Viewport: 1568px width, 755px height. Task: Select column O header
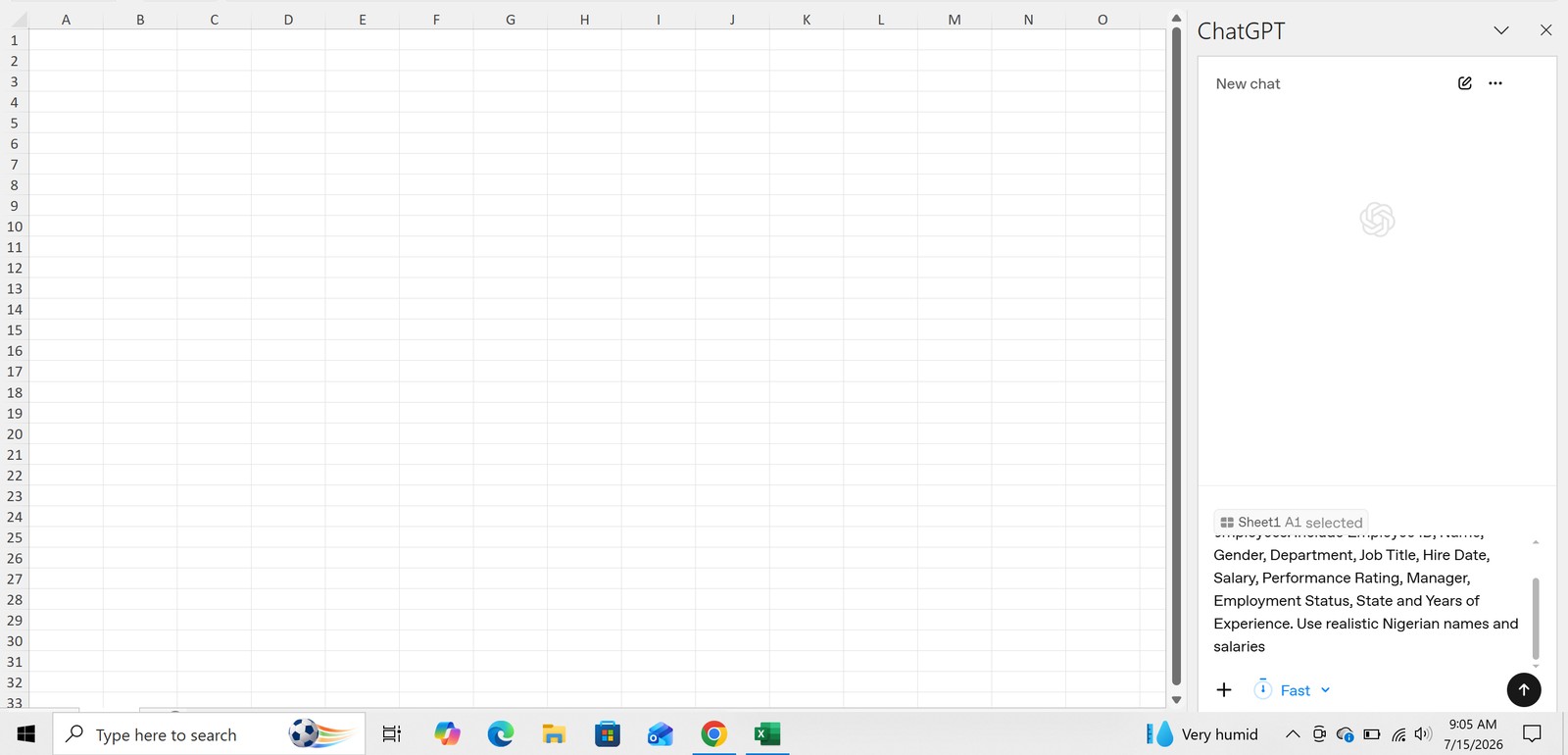(x=1102, y=19)
